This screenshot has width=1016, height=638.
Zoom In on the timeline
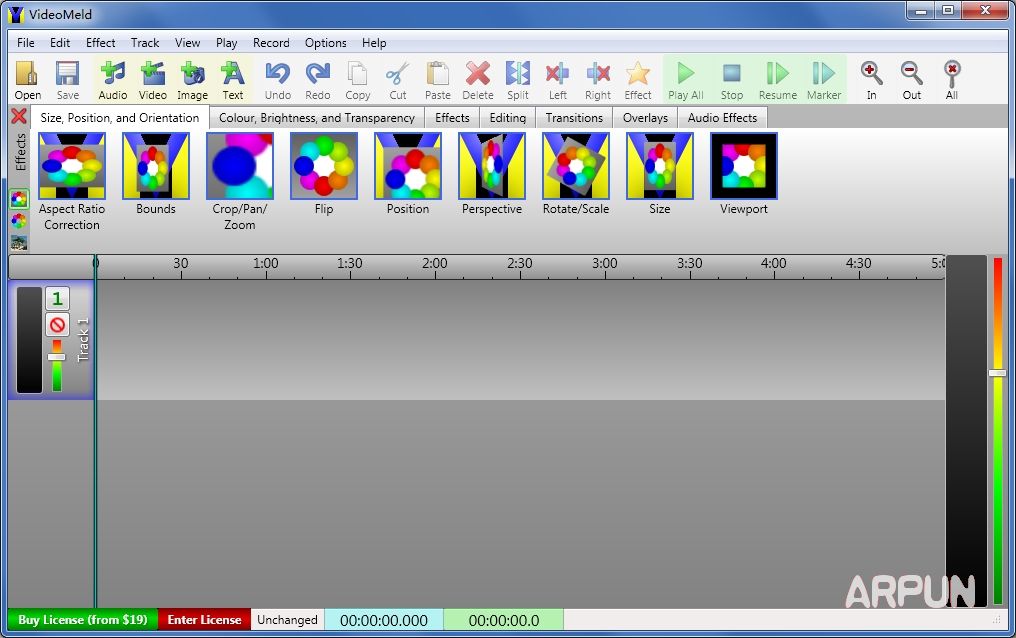pyautogui.click(x=871, y=79)
